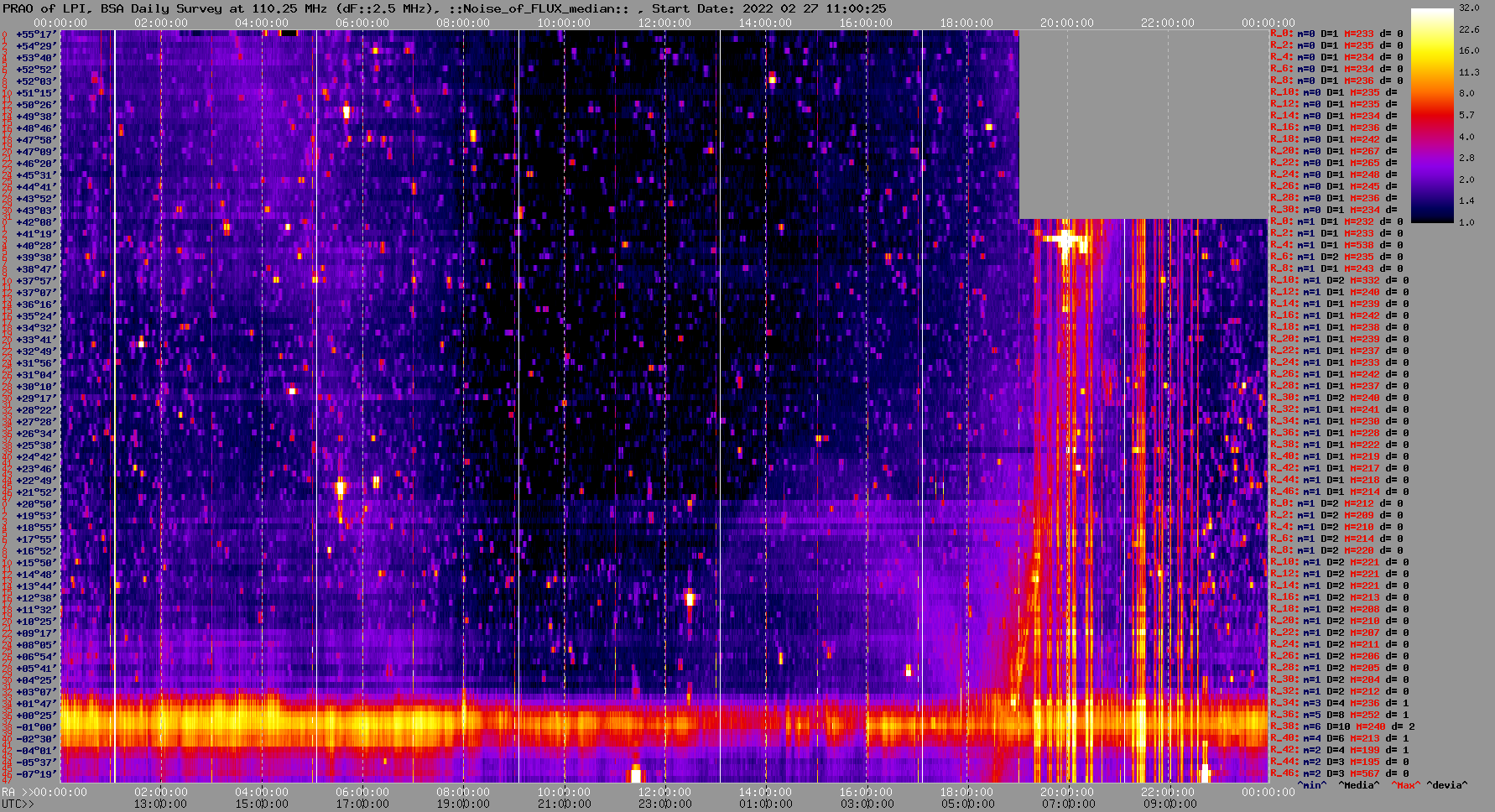This screenshot has height=812, width=1495.
Task: Click the '^min^' legend label
Action: pyautogui.click(x=1312, y=785)
